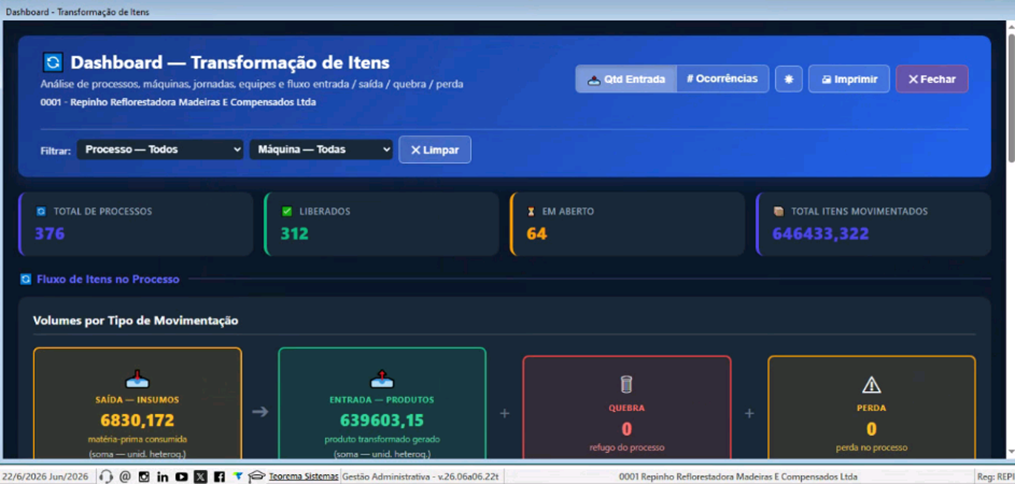Click the Fluxo de Itens section icon
1015x484 pixels.
tap(26, 280)
